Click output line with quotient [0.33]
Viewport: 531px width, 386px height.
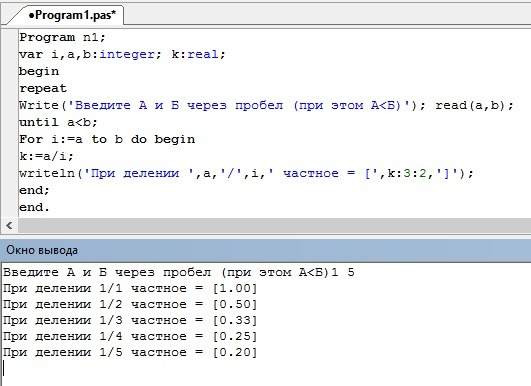click(130, 320)
